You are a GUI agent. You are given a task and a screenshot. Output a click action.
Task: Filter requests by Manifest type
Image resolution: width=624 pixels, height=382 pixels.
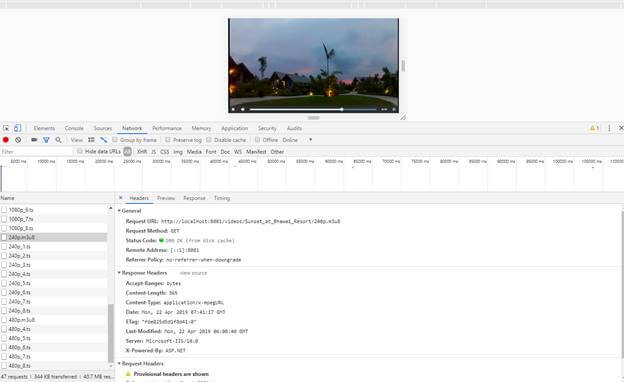[x=256, y=152]
